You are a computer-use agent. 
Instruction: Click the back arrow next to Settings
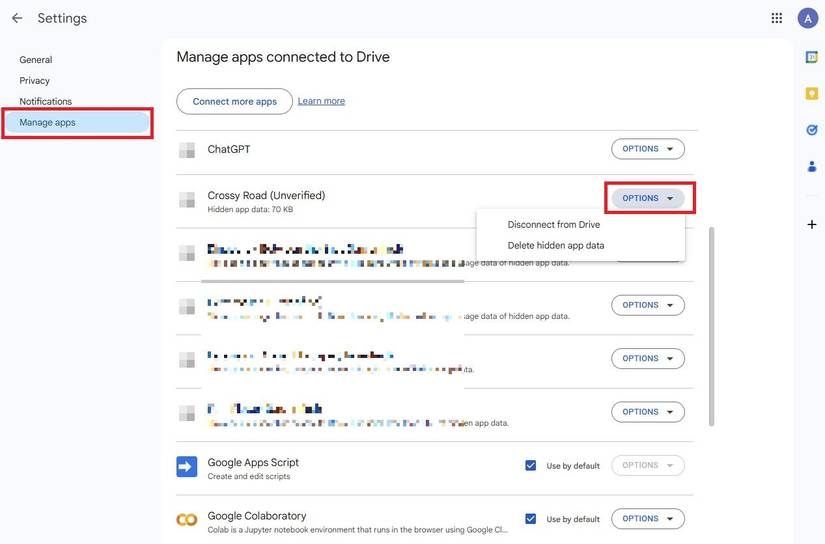(x=17, y=18)
